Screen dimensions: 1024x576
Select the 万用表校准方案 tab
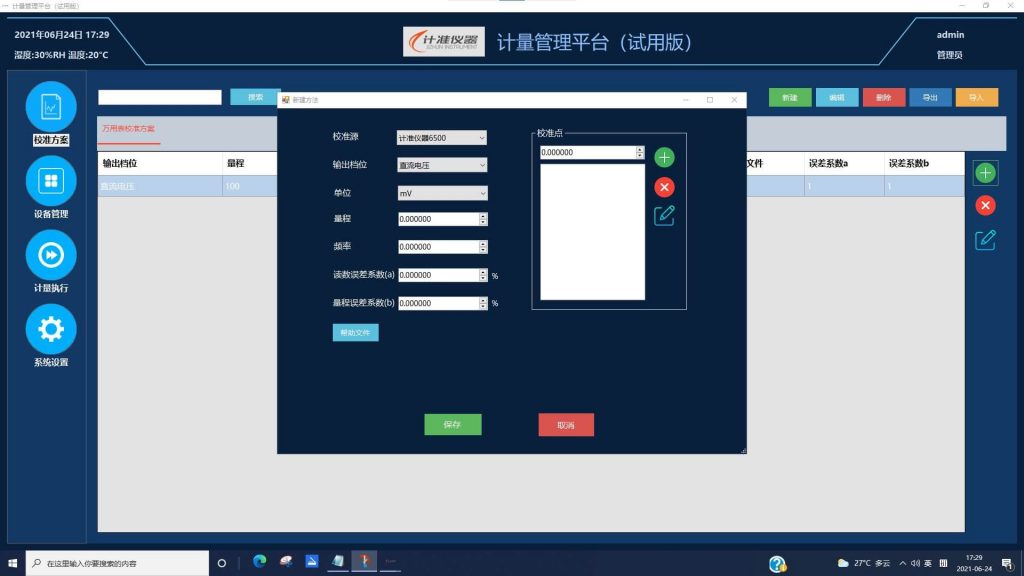pyautogui.click(x=128, y=129)
